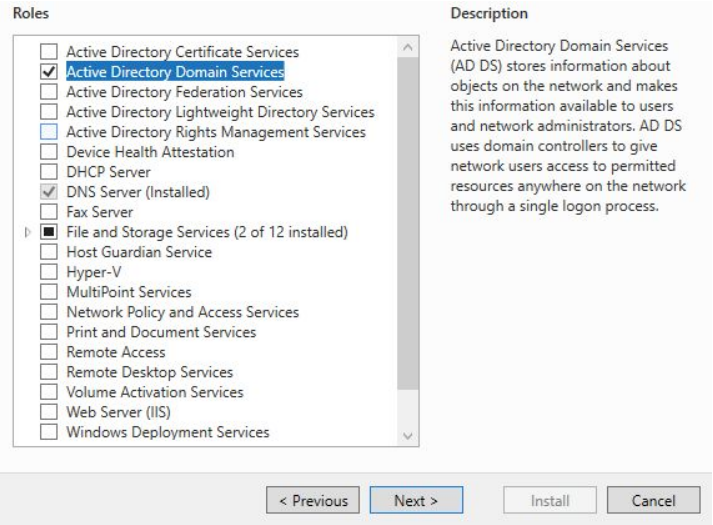Expand the File and Storage Services node
This screenshot has height=525, width=713.
point(27,232)
